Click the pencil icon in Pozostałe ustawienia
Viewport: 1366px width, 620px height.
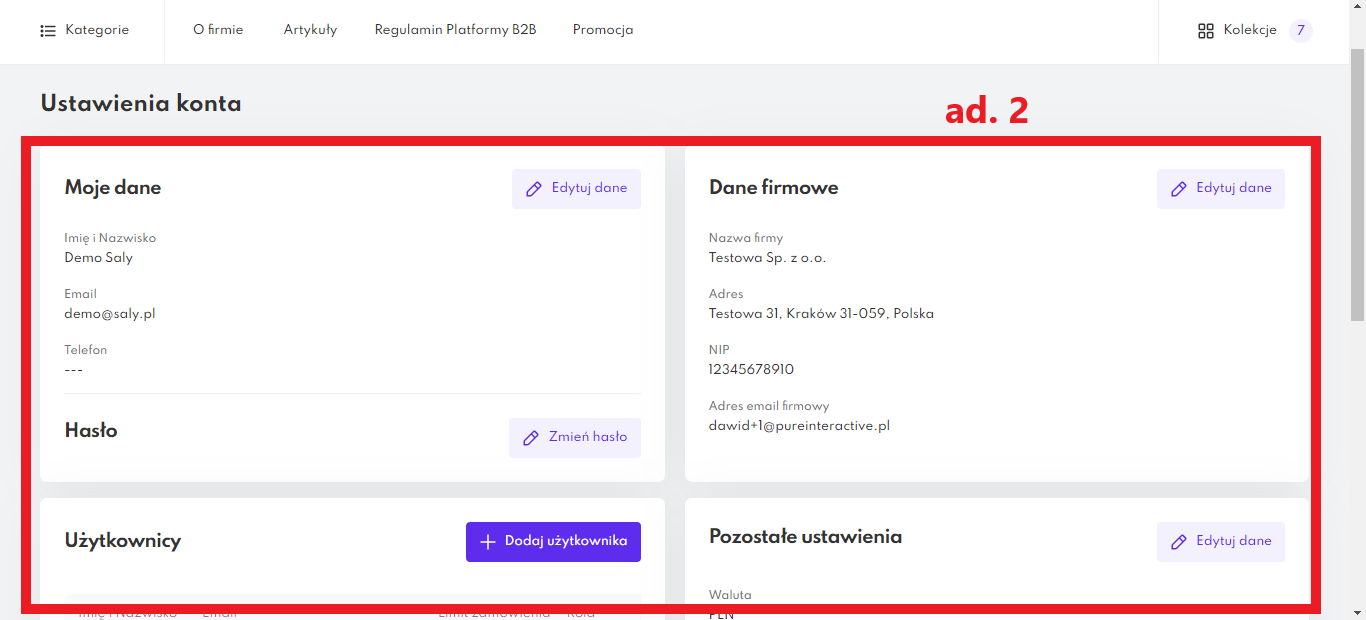(x=1179, y=542)
